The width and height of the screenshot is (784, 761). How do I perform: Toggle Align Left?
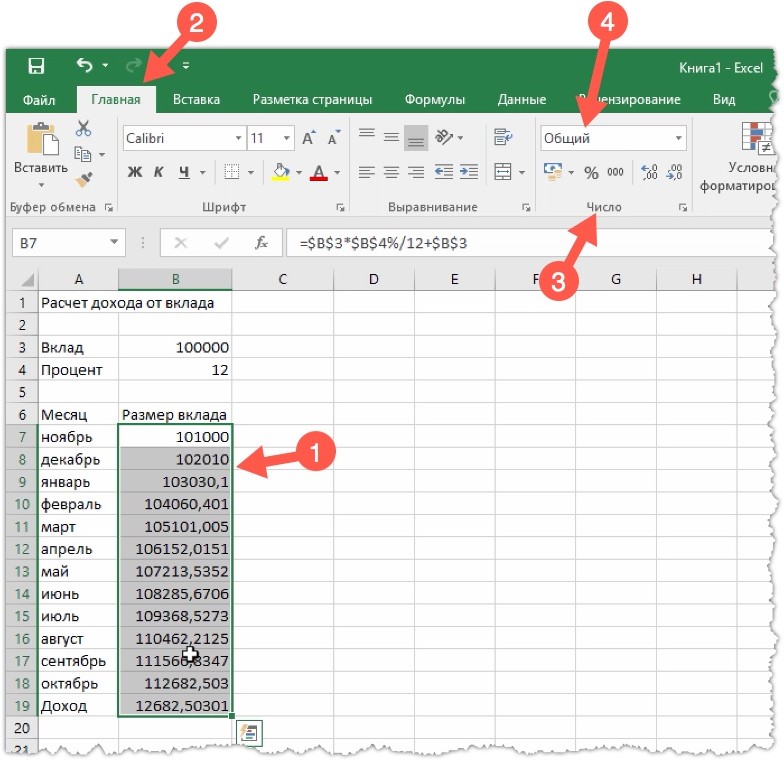(366, 172)
